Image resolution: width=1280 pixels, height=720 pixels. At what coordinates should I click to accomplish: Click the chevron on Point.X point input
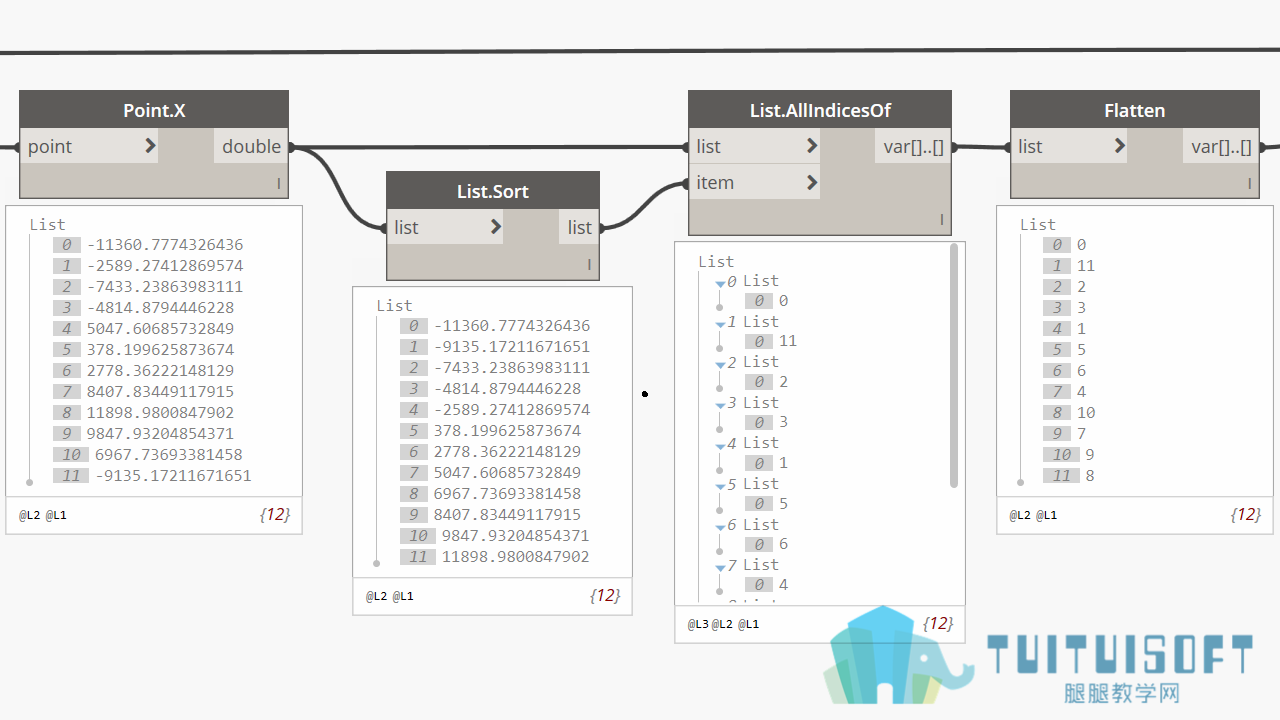(x=150, y=146)
